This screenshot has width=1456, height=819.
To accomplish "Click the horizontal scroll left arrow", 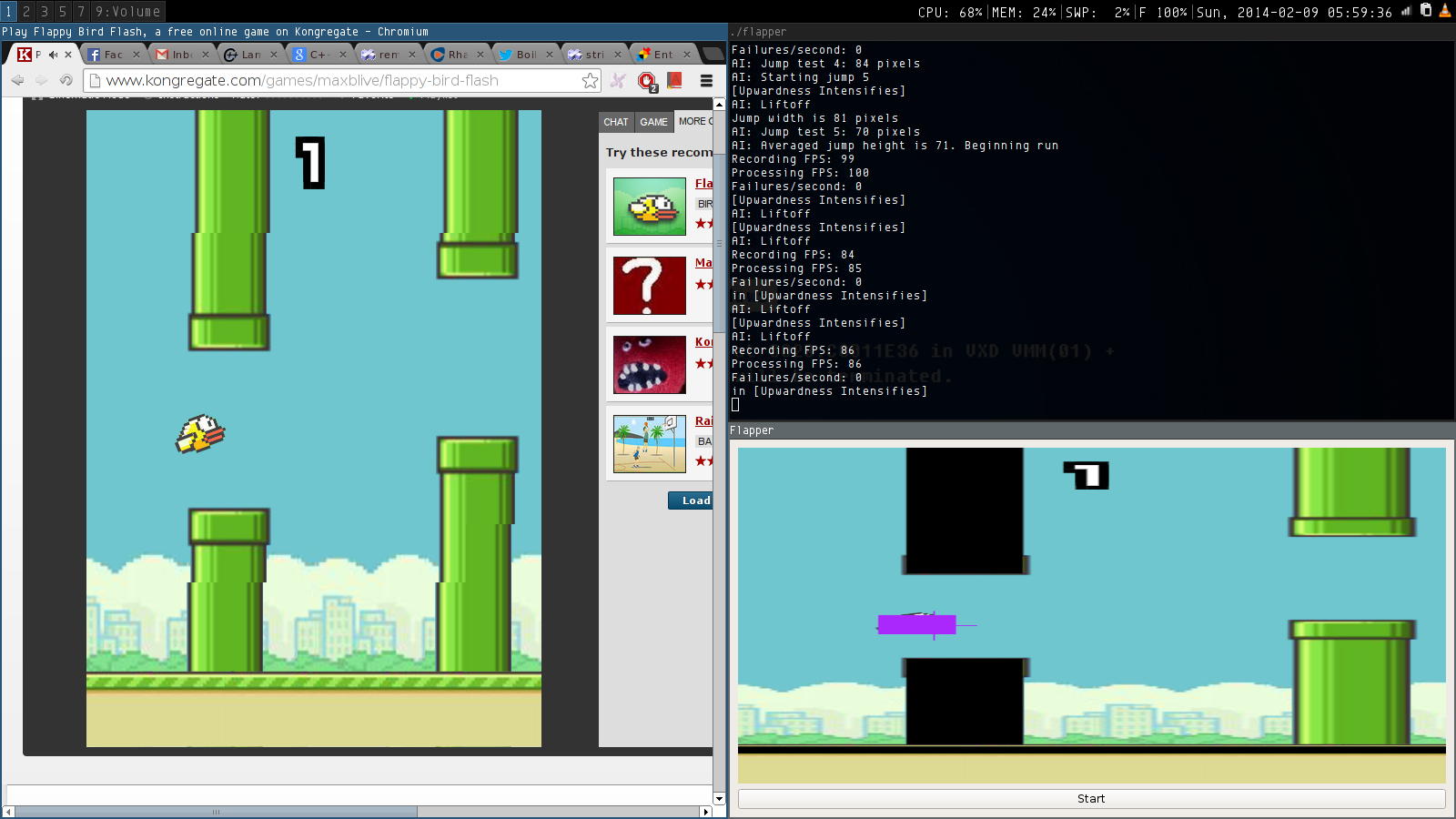I will [9, 812].
